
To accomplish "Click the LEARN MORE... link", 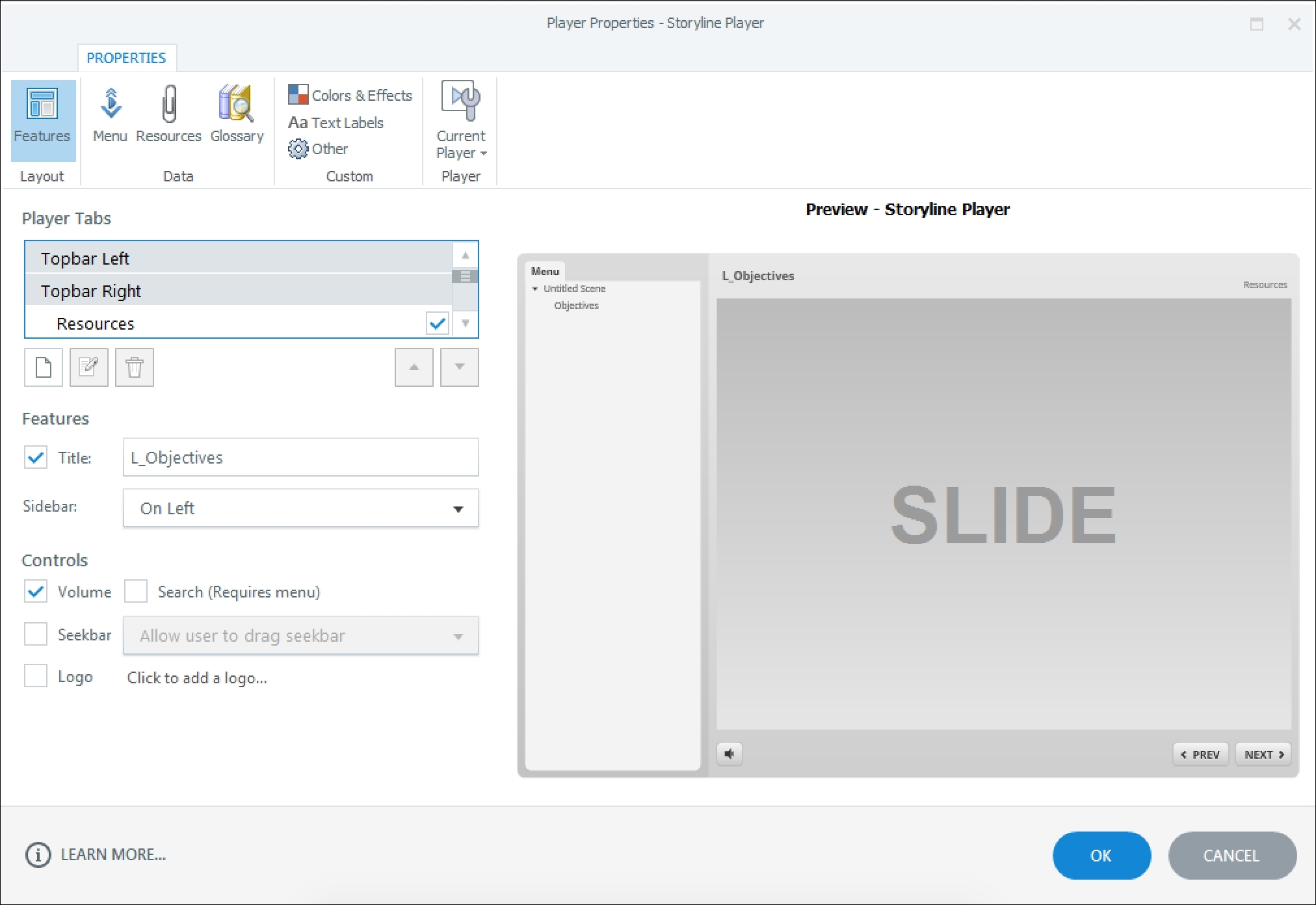I will (x=113, y=854).
